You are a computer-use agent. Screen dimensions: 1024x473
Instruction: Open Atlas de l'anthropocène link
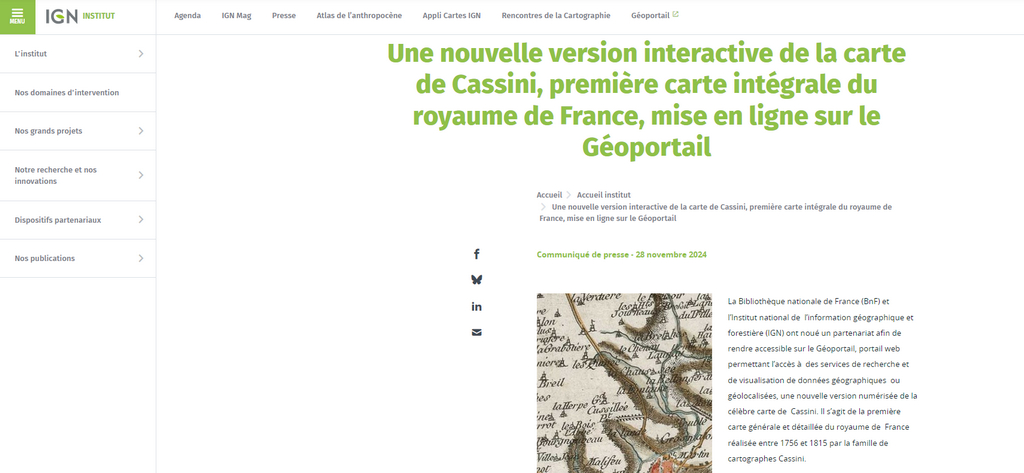359,16
